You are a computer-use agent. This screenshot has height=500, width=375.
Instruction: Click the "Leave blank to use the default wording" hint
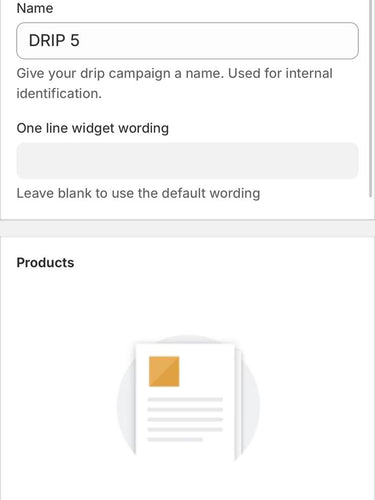tap(138, 193)
